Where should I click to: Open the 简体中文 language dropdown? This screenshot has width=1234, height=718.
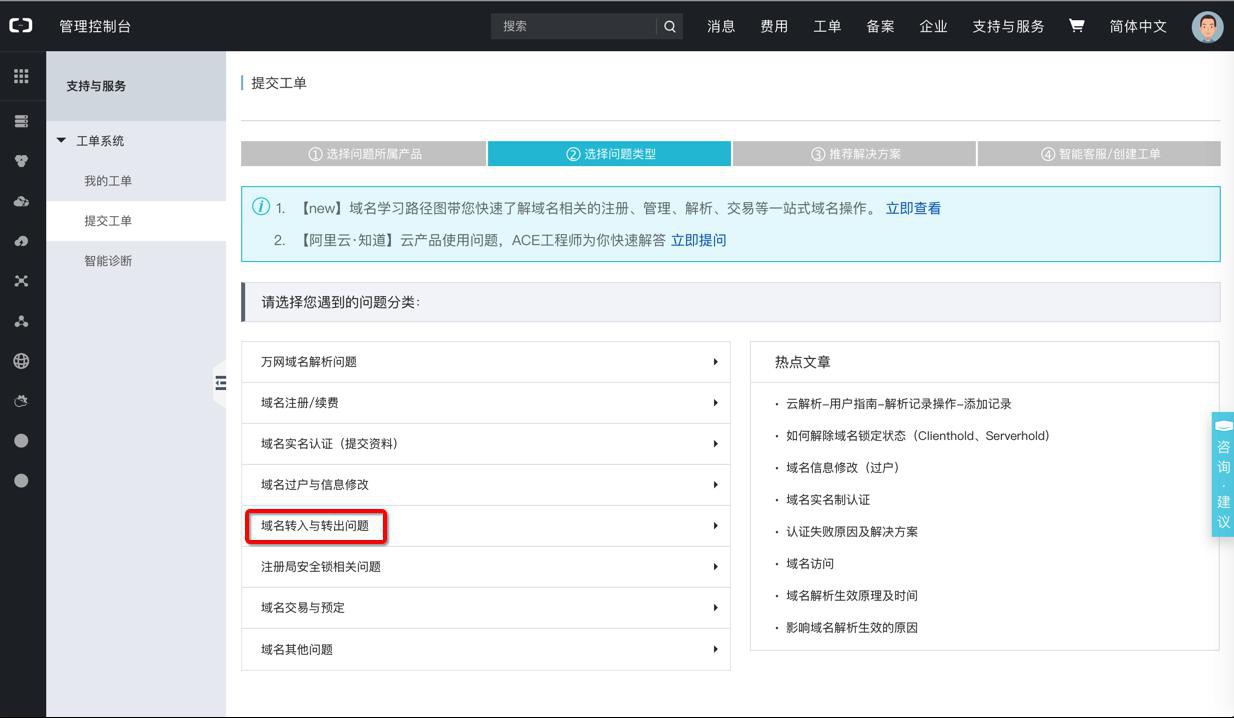coord(1138,27)
